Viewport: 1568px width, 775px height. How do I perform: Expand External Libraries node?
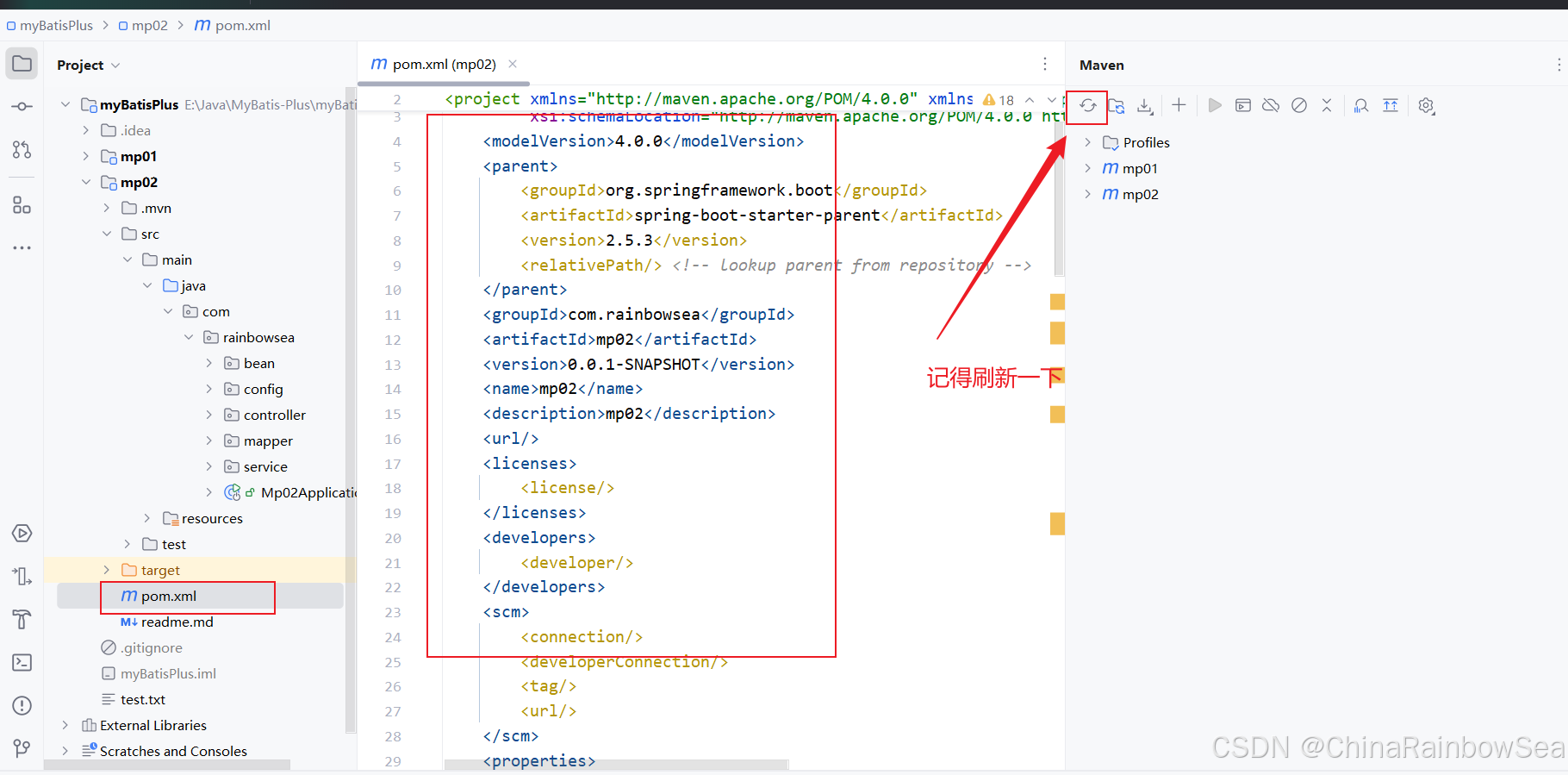[x=65, y=725]
